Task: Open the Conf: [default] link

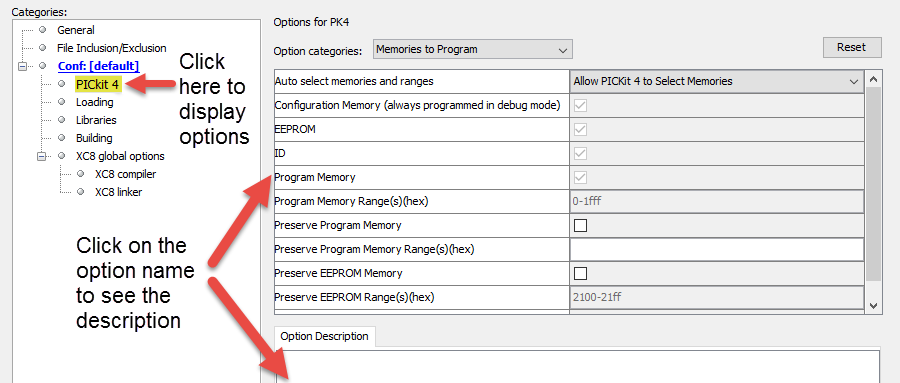Action: click(x=98, y=66)
